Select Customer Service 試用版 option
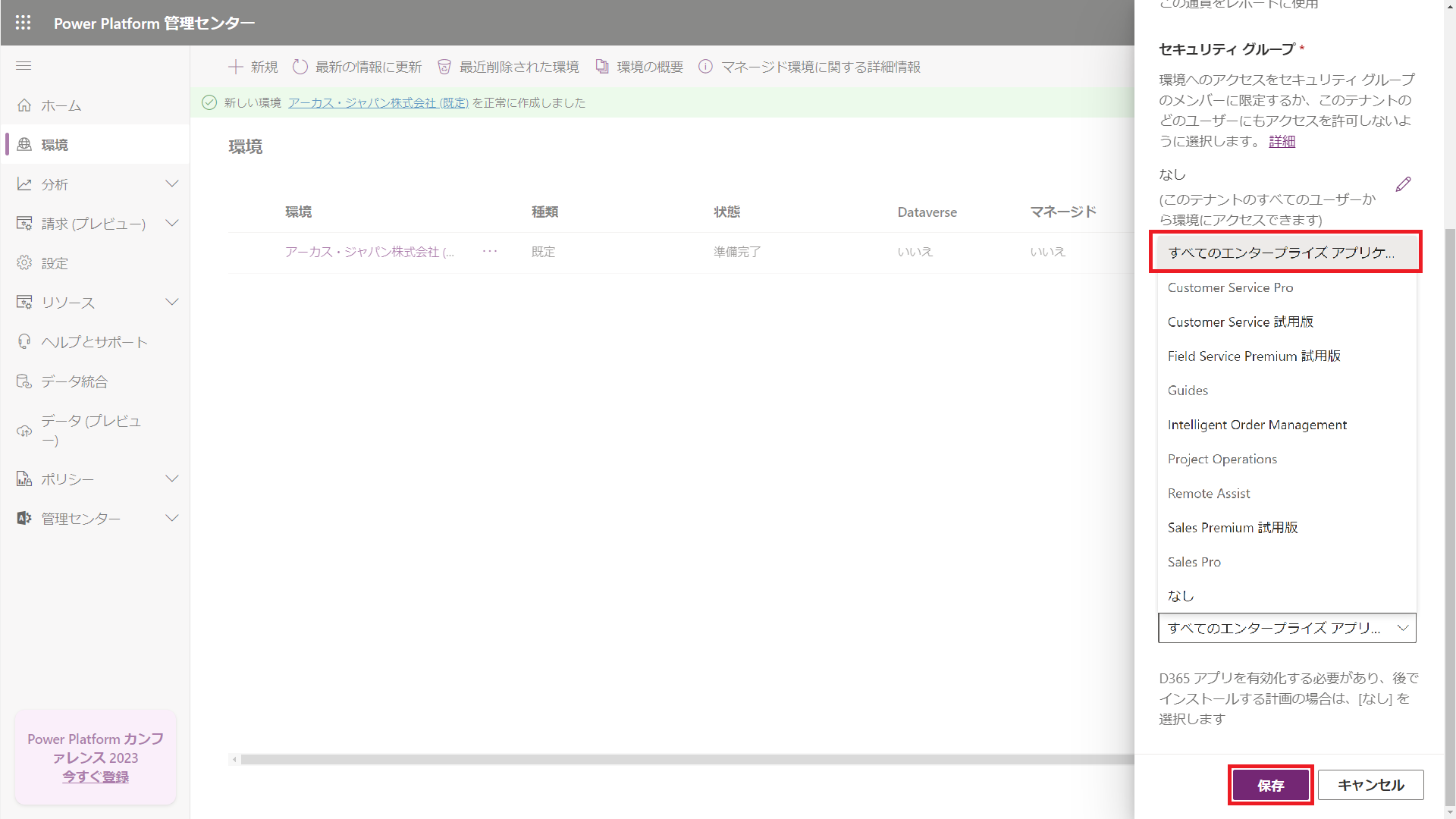1456x819 pixels. pos(1286,322)
